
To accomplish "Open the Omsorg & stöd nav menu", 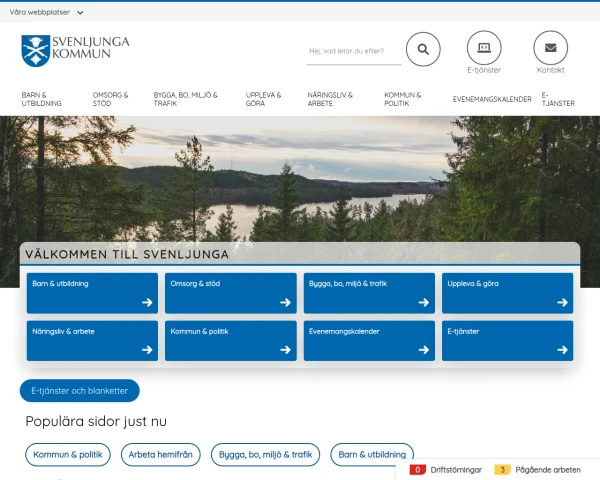I will [x=111, y=99].
